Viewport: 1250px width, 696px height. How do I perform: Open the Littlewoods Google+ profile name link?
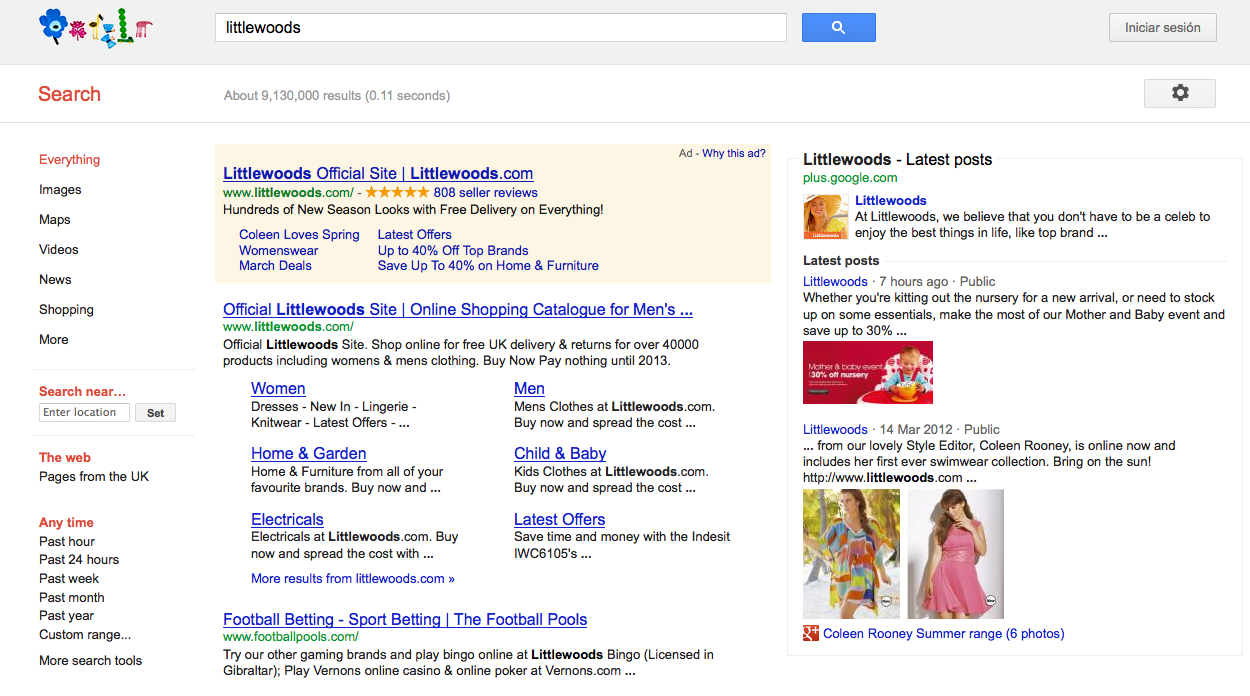(891, 200)
